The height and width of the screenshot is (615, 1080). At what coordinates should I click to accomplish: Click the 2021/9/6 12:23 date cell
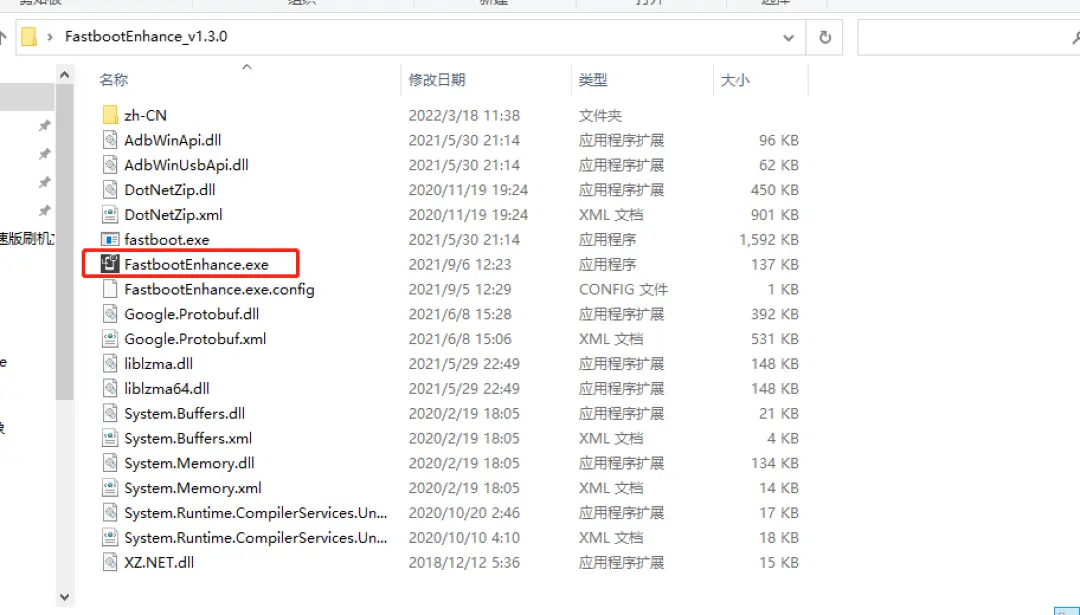coord(460,264)
